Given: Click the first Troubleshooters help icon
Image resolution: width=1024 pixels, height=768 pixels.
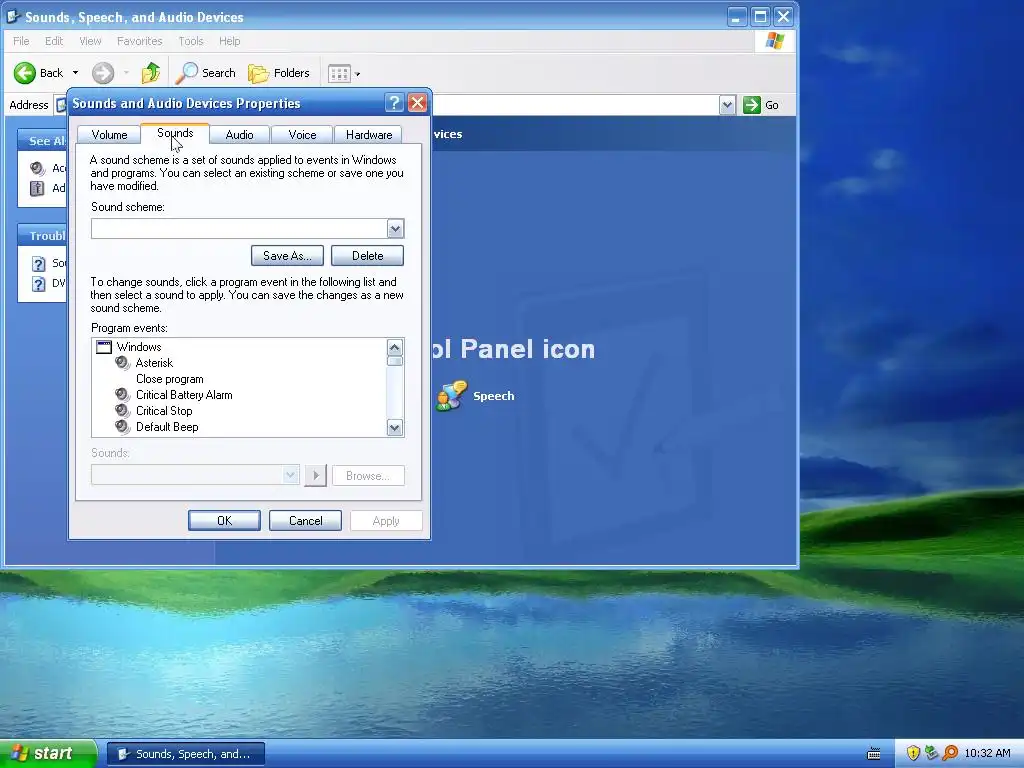Looking at the screenshot, I should pyautogui.click(x=39, y=263).
